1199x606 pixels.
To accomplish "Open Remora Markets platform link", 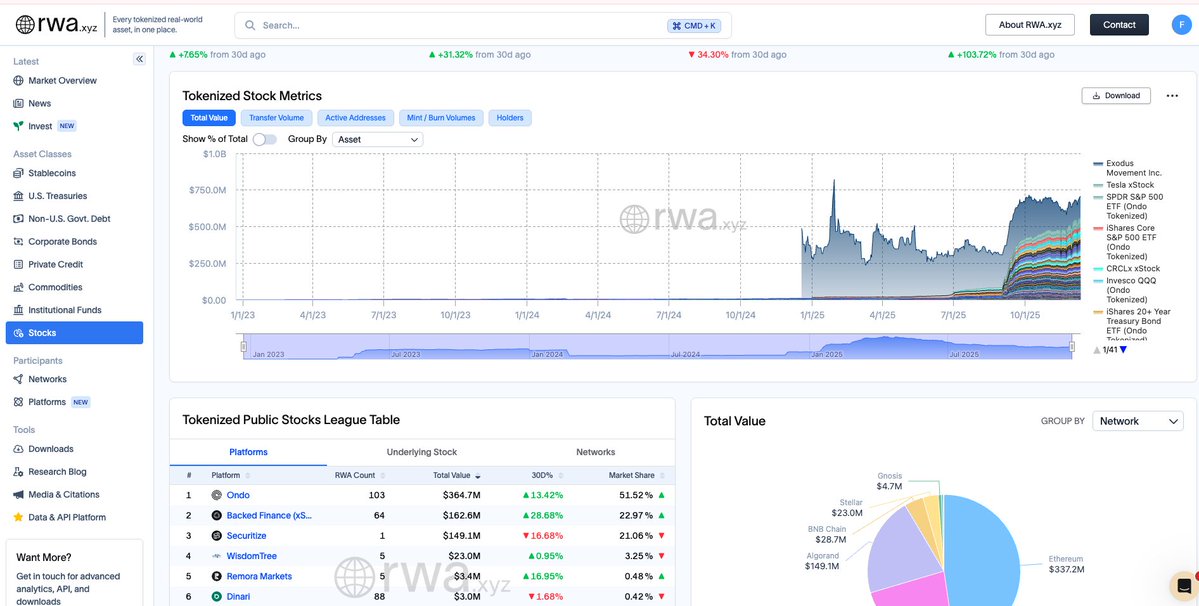I will [x=259, y=576].
